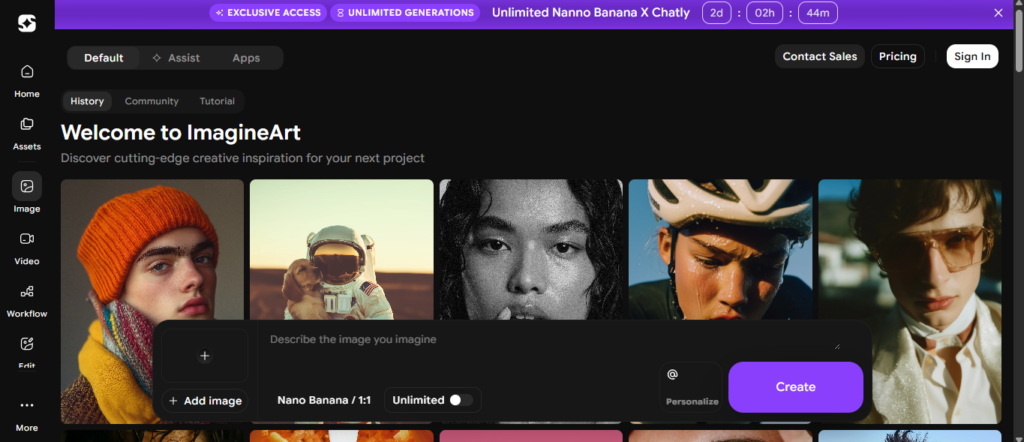This screenshot has height=442, width=1024.
Task: Select the Tutorial tab
Action: tap(217, 101)
